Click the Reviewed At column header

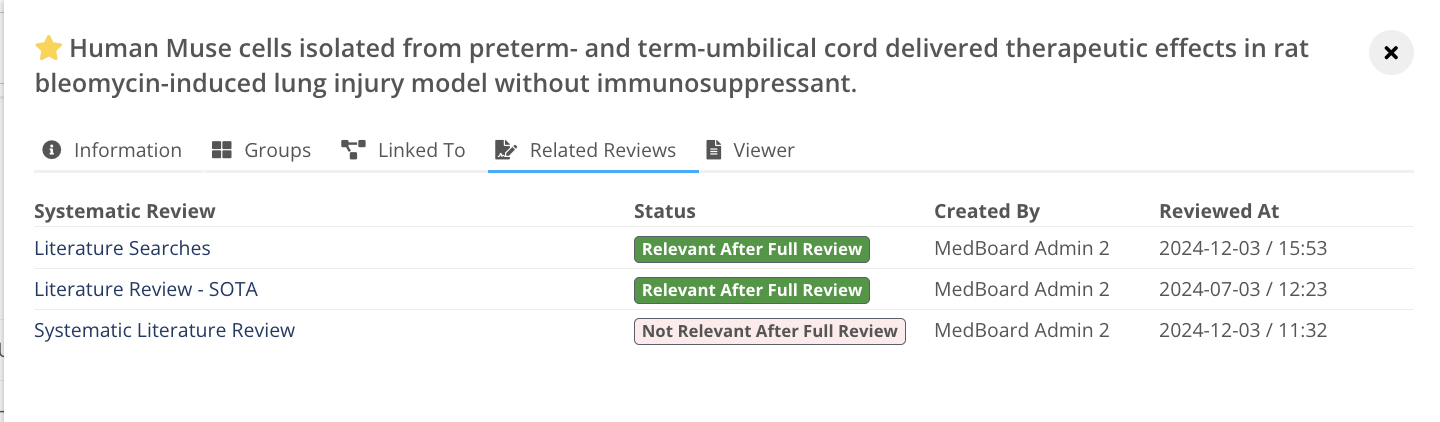pos(1218,211)
